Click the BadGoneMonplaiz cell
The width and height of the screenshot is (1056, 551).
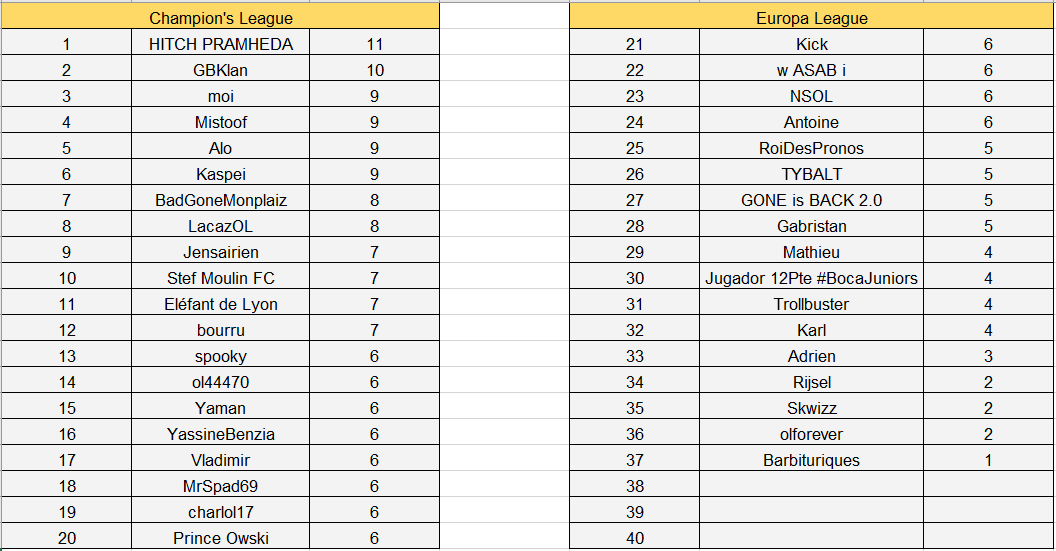tap(221, 200)
